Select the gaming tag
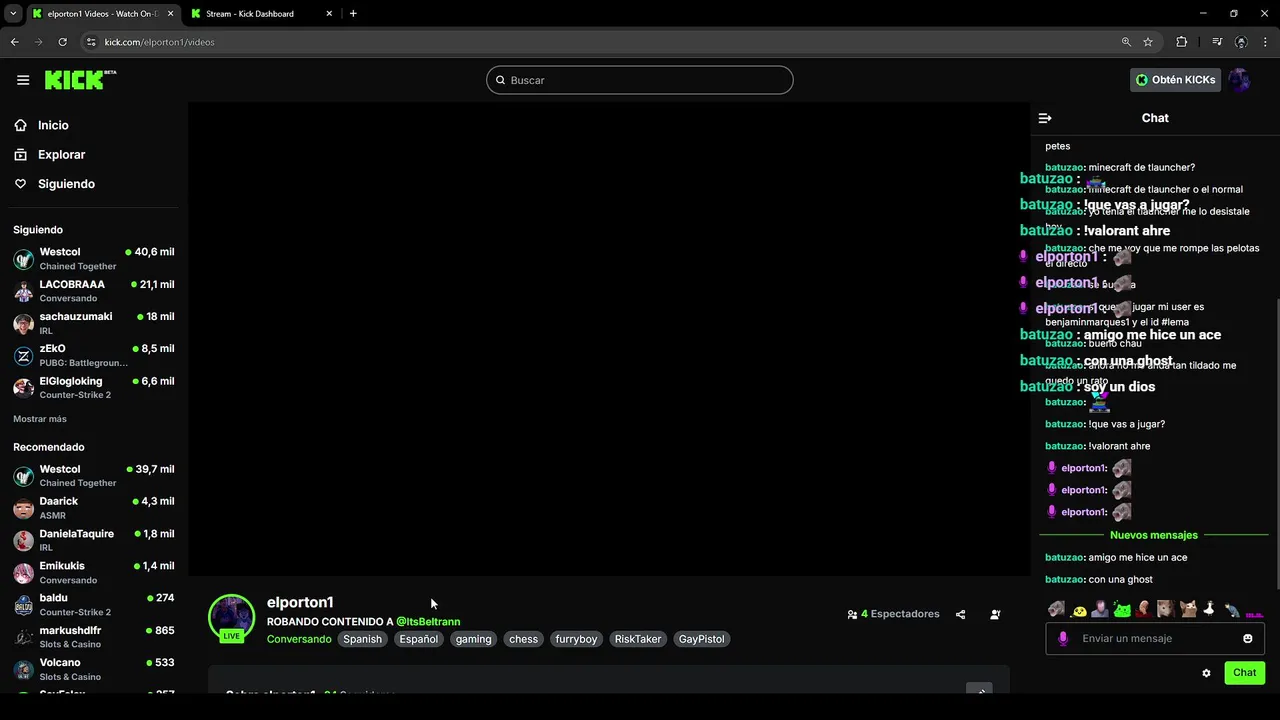 [474, 639]
